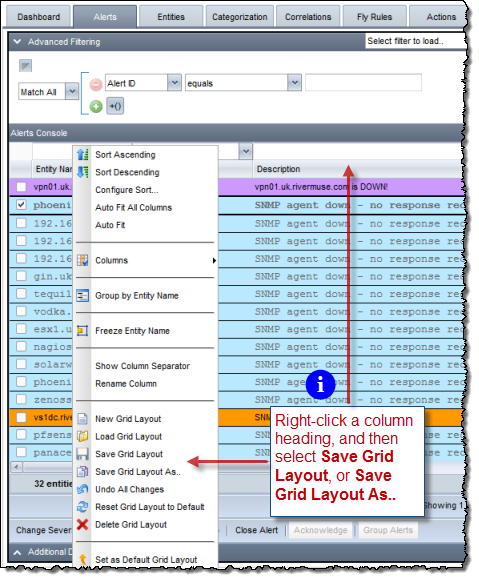Click the red remove filter condition icon
This screenshot has height=583, width=479.
(x=96, y=84)
